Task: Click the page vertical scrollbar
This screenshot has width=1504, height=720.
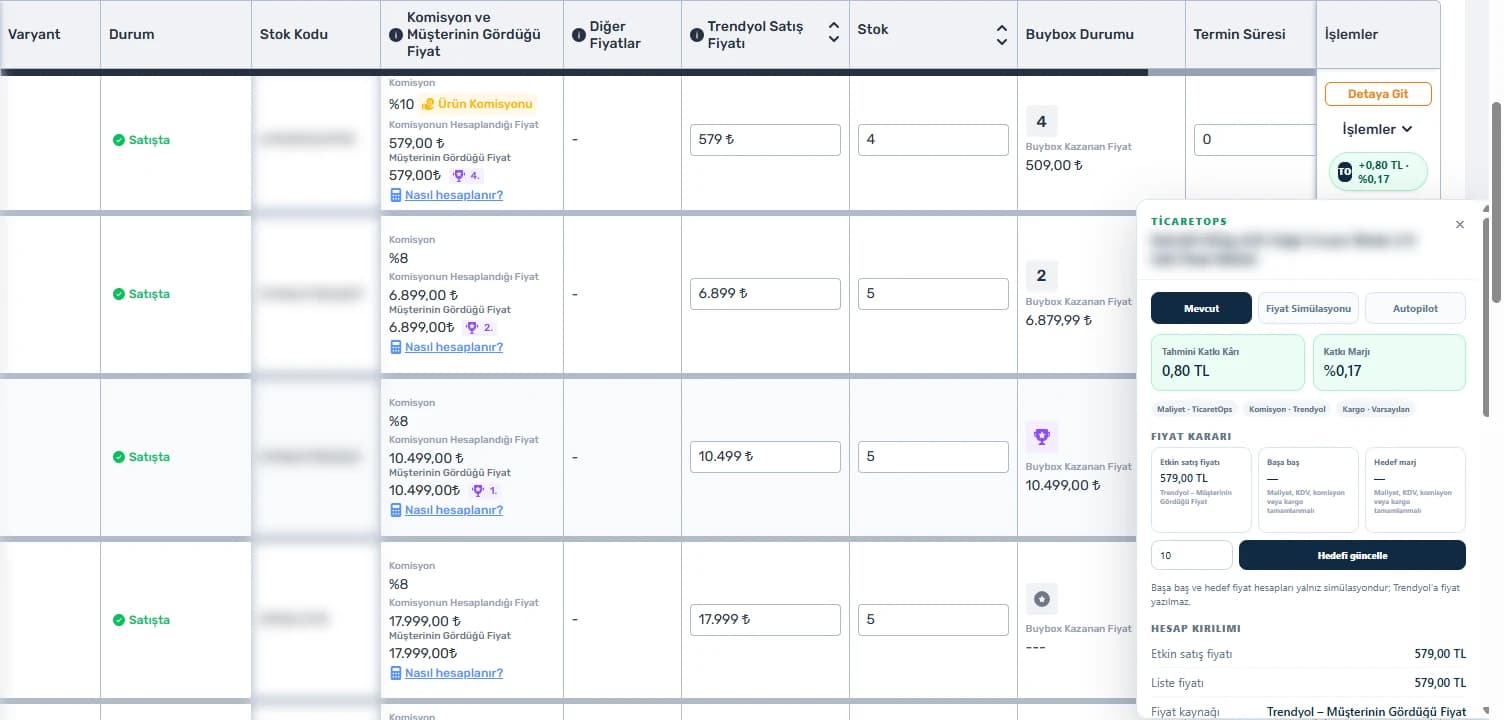Action: [x=1496, y=200]
